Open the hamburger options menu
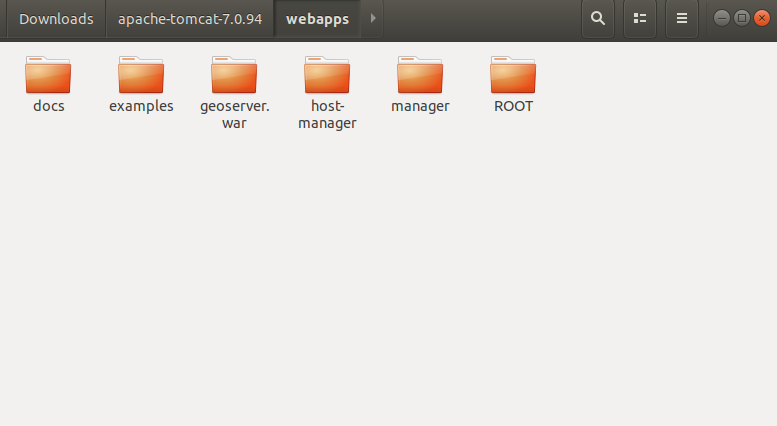The image size is (777, 426). coord(682,18)
